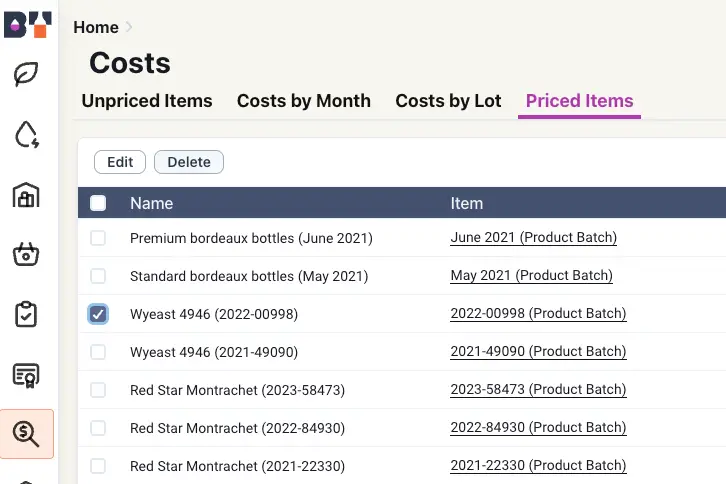Select the Priced Items tab
This screenshot has height=484, width=726.
[x=579, y=101]
